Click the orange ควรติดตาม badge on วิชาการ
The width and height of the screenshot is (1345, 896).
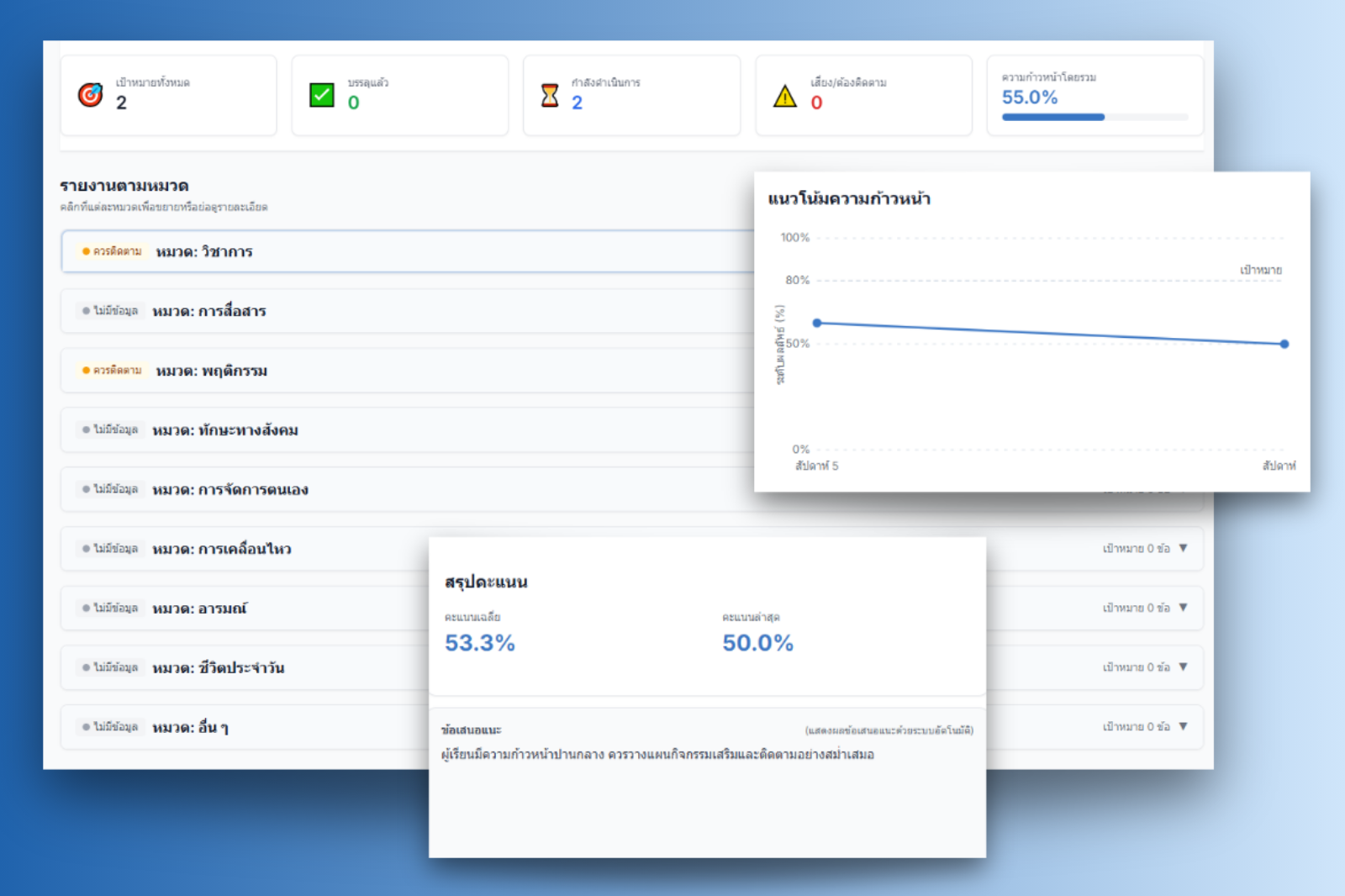[112, 251]
